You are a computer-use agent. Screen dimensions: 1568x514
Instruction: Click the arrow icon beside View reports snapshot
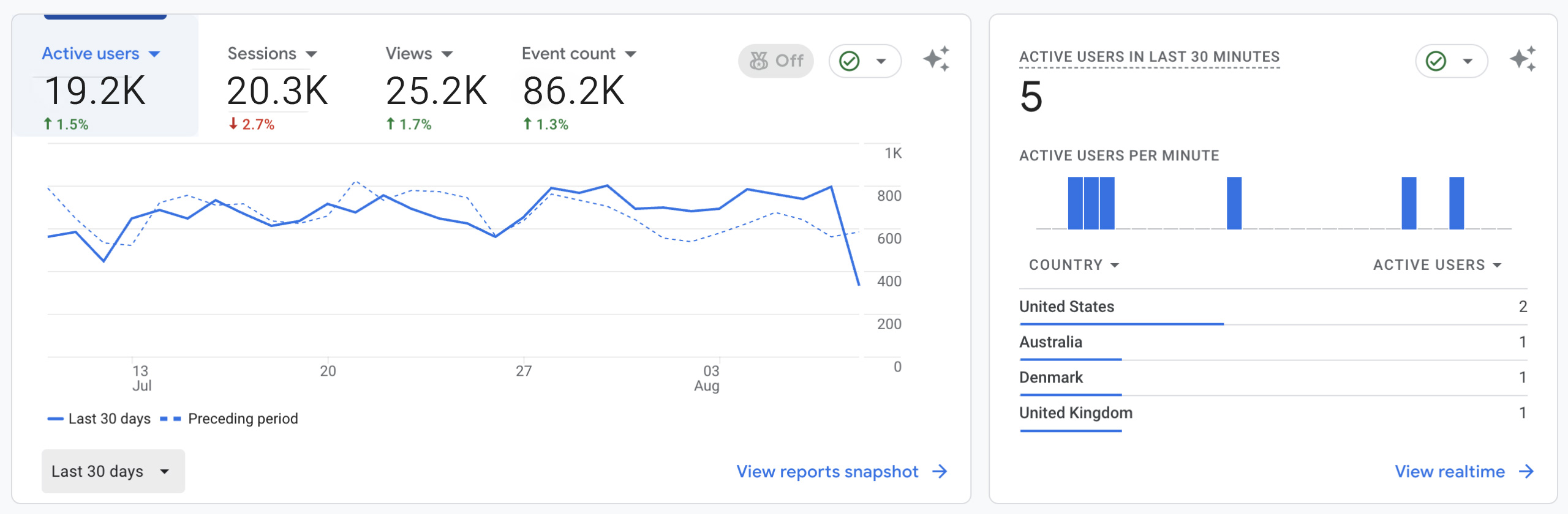[940, 471]
